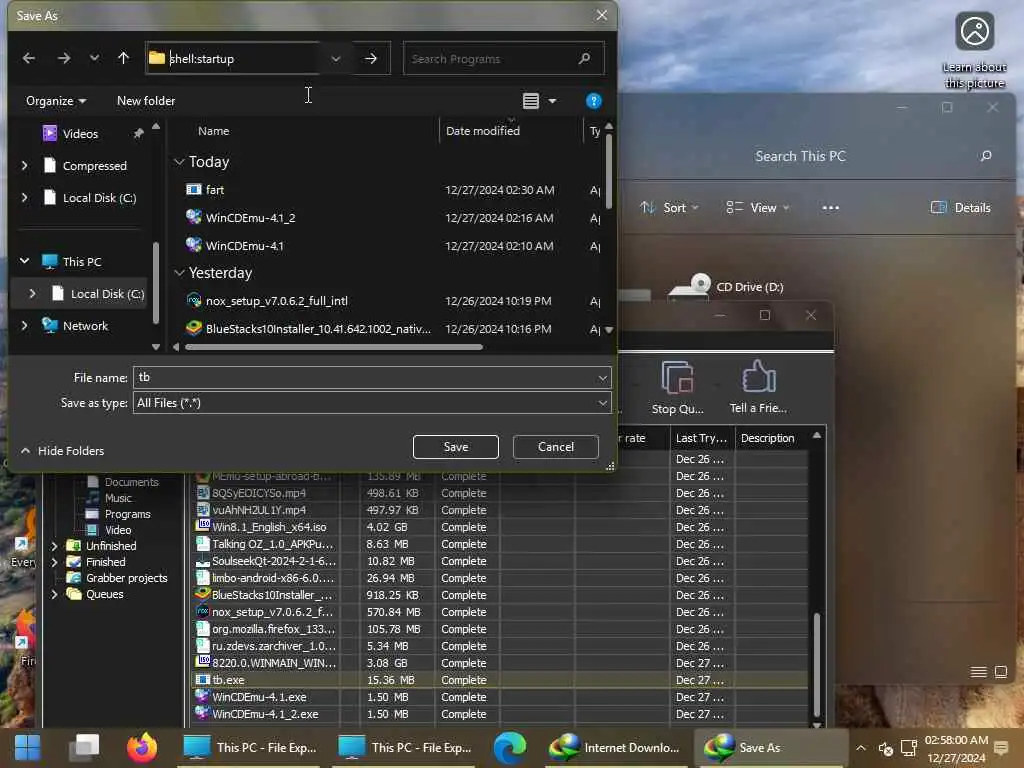
Task: Open the Organize menu
Action: click(x=56, y=101)
